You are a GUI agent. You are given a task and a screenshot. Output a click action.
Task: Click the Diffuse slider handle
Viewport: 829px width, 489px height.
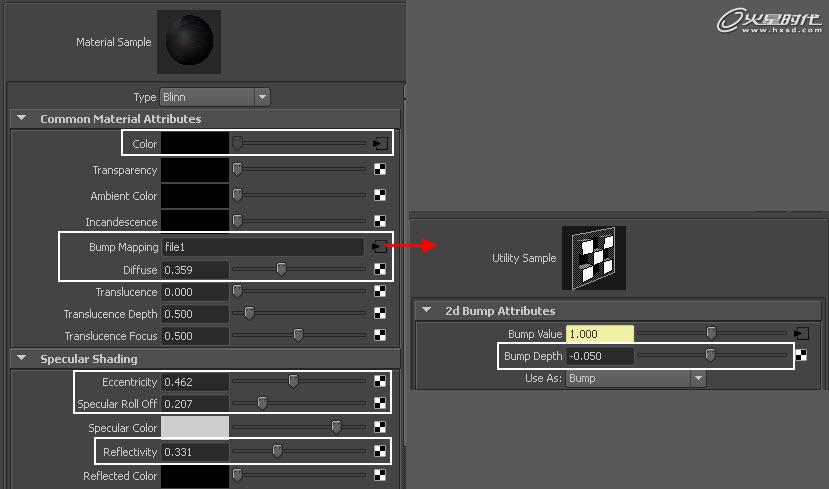pyautogui.click(x=281, y=269)
